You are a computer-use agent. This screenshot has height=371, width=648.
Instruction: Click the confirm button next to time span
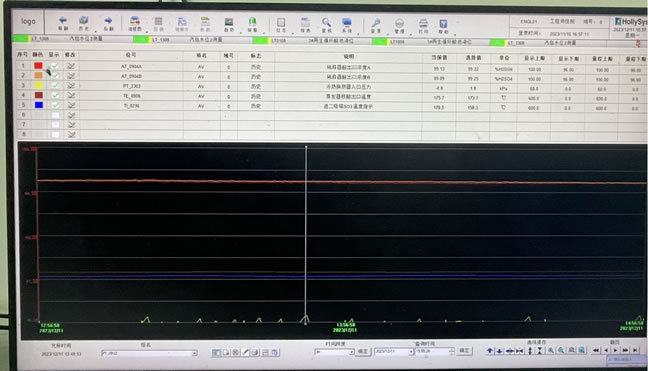[x=363, y=352]
